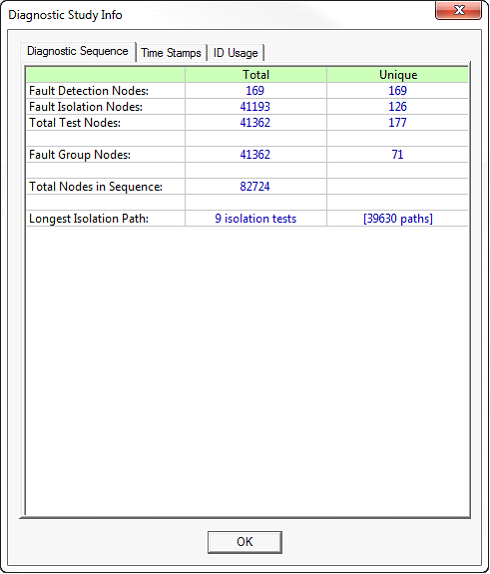Click the Total Test Nodes unique value 177
The height and width of the screenshot is (574, 490).
397,123
